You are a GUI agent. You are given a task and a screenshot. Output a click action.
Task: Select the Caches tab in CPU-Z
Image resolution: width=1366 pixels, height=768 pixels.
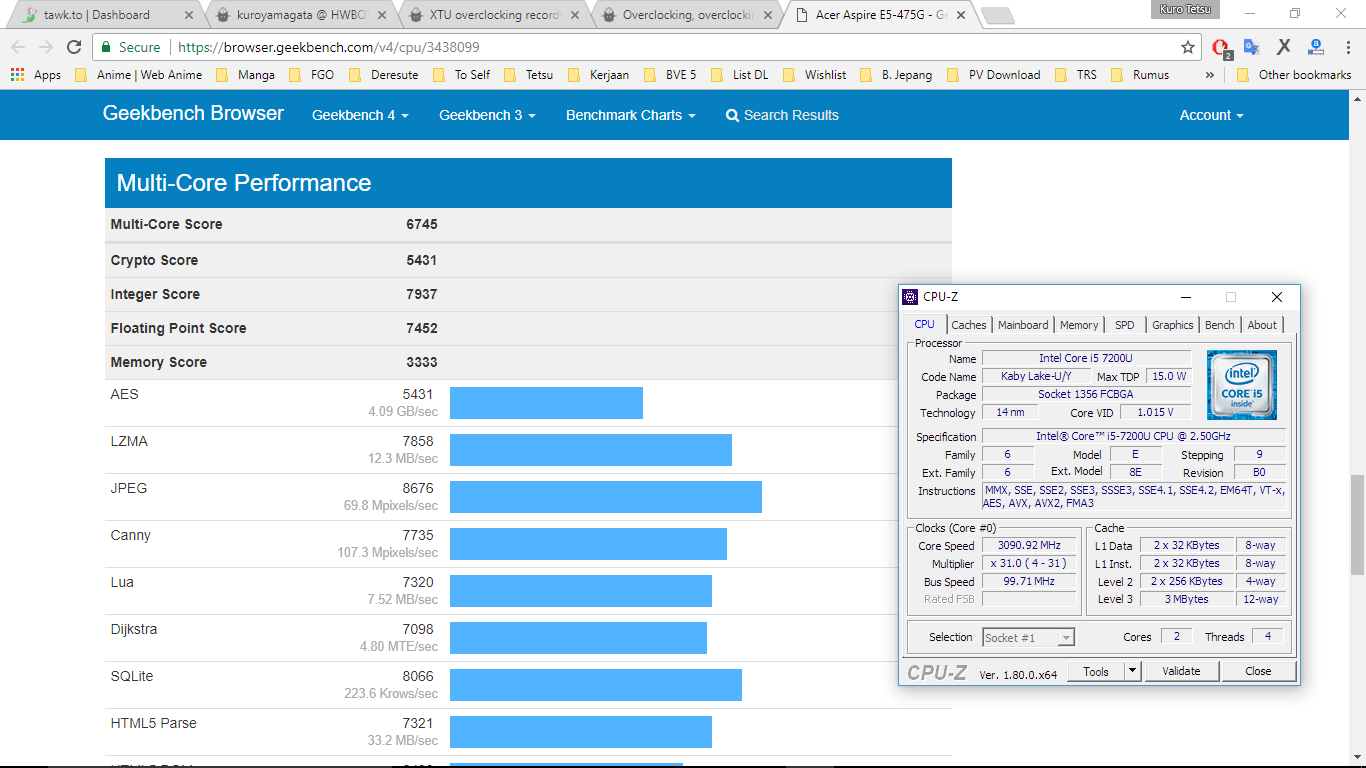click(x=969, y=325)
